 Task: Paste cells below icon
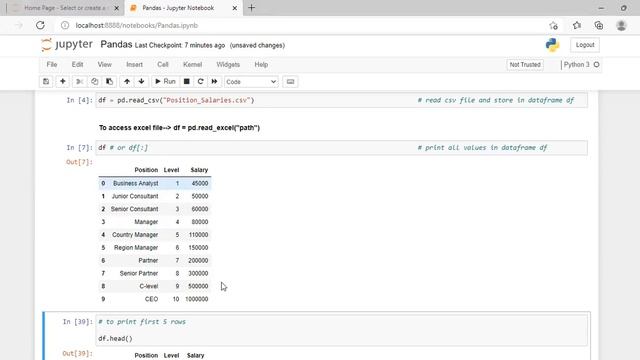[x=109, y=82]
